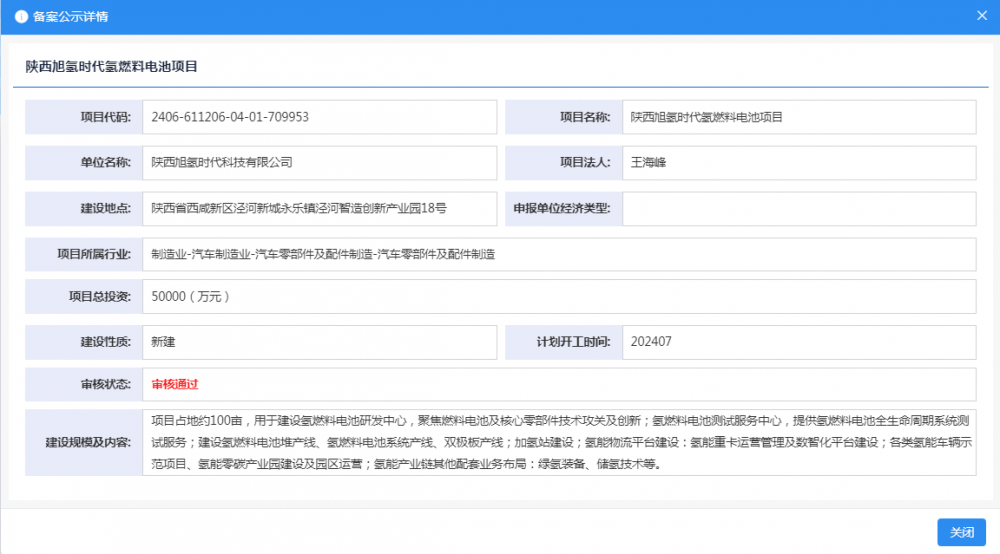Click the 建设性质 field showing 新建
1000x554 pixels.
click(x=319, y=342)
